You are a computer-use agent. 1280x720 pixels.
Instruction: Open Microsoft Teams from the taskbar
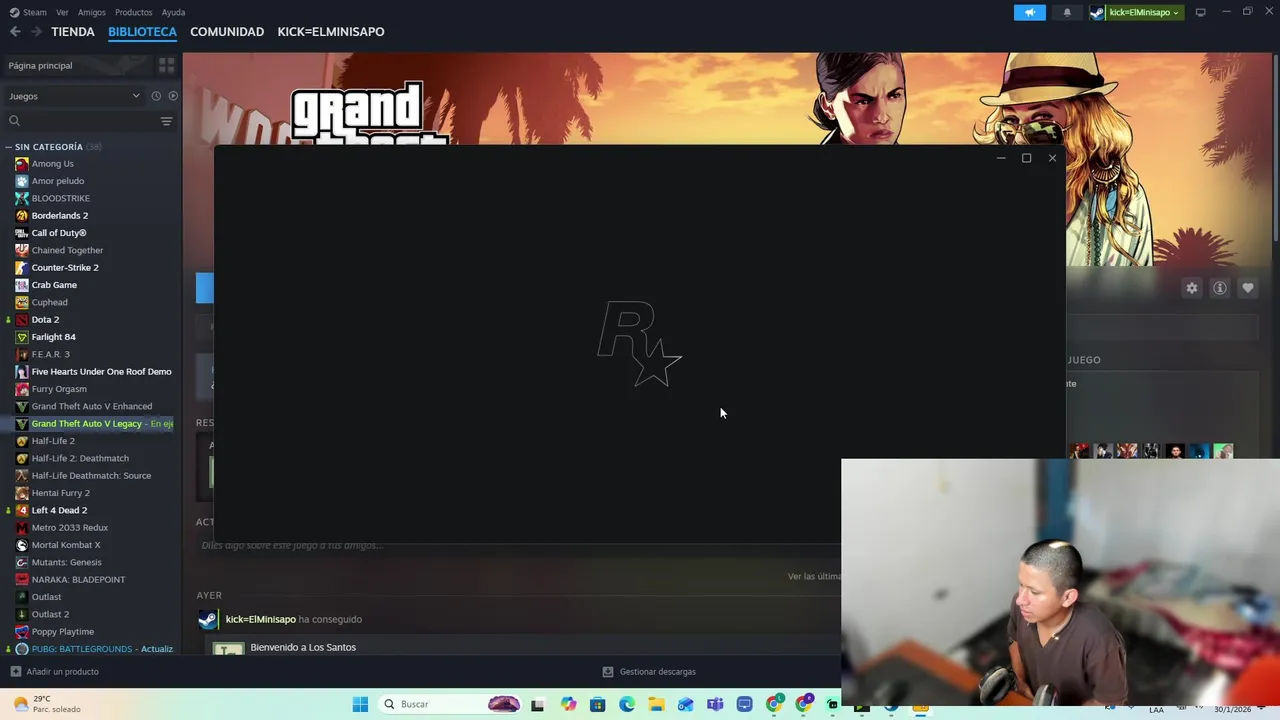coord(715,704)
